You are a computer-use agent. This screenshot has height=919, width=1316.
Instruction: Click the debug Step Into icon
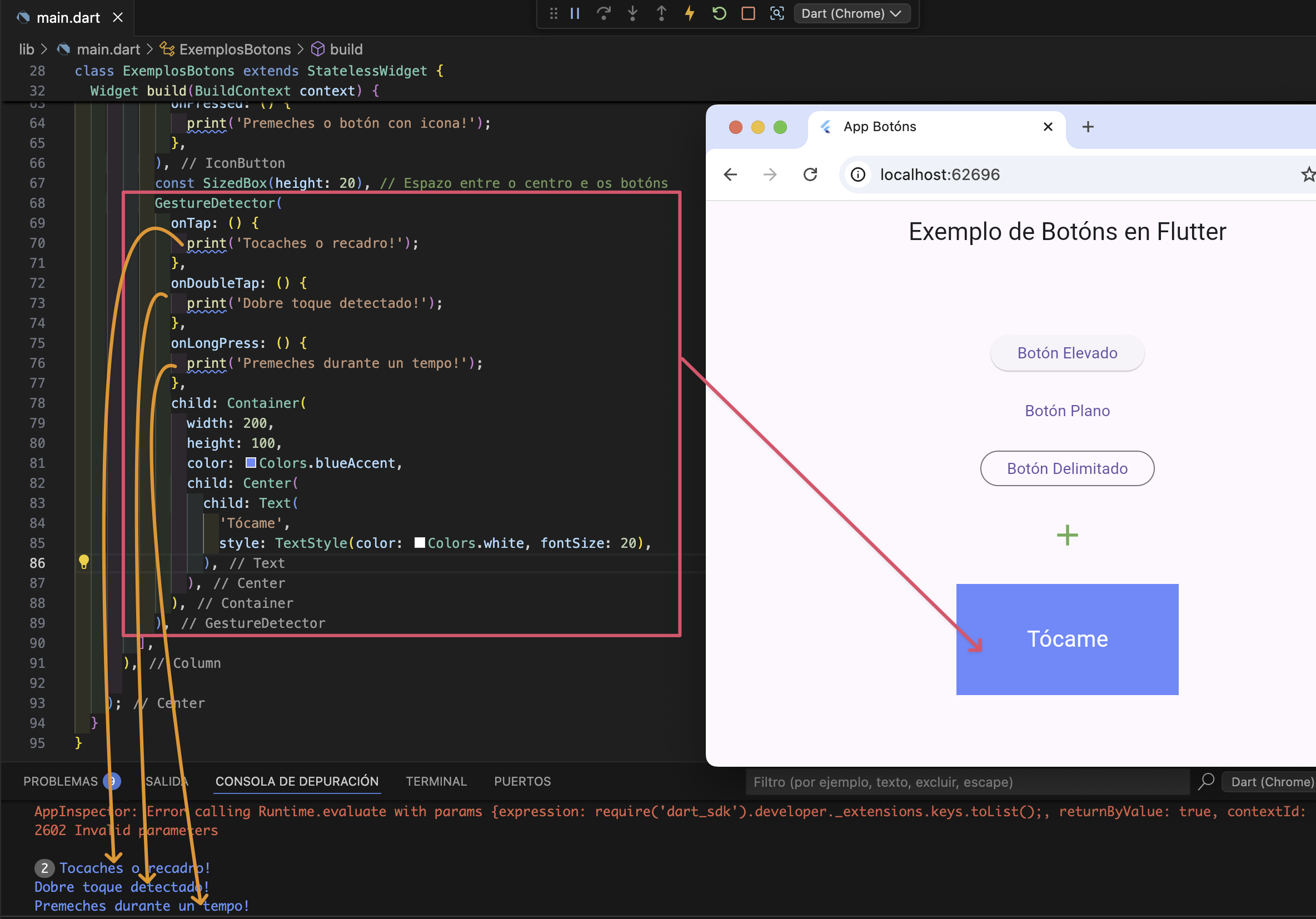[x=632, y=13]
